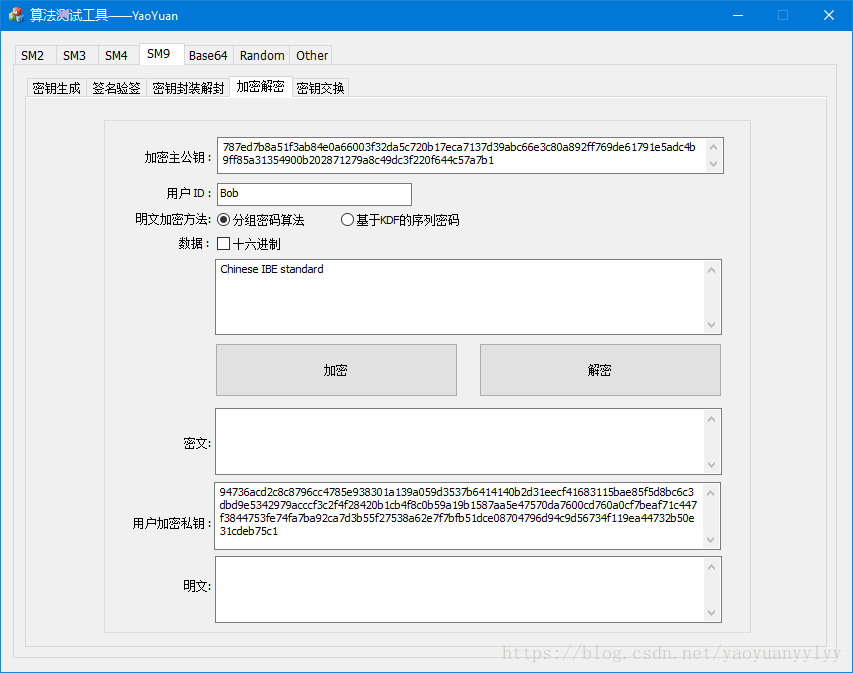853x673 pixels.
Task: Close the 算法测试工具 window
Action: point(829,15)
